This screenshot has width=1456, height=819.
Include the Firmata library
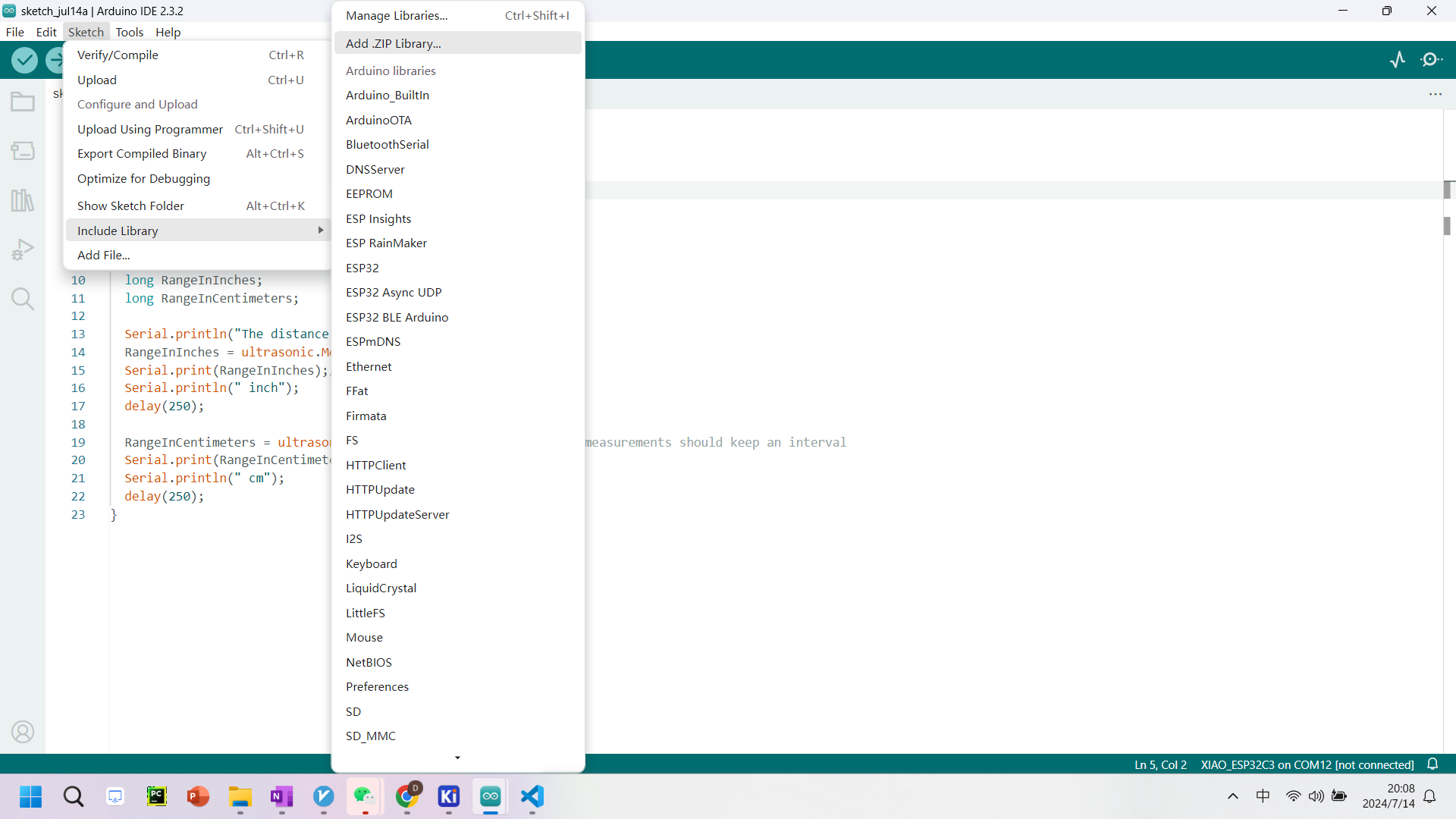pyautogui.click(x=458, y=416)
